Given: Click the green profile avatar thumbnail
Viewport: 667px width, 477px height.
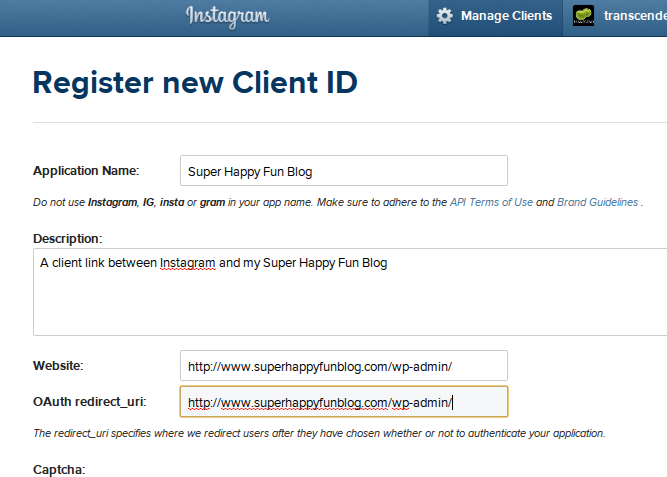Looking at the screenshot, I should pyautogui.click(x=583, y=16).
